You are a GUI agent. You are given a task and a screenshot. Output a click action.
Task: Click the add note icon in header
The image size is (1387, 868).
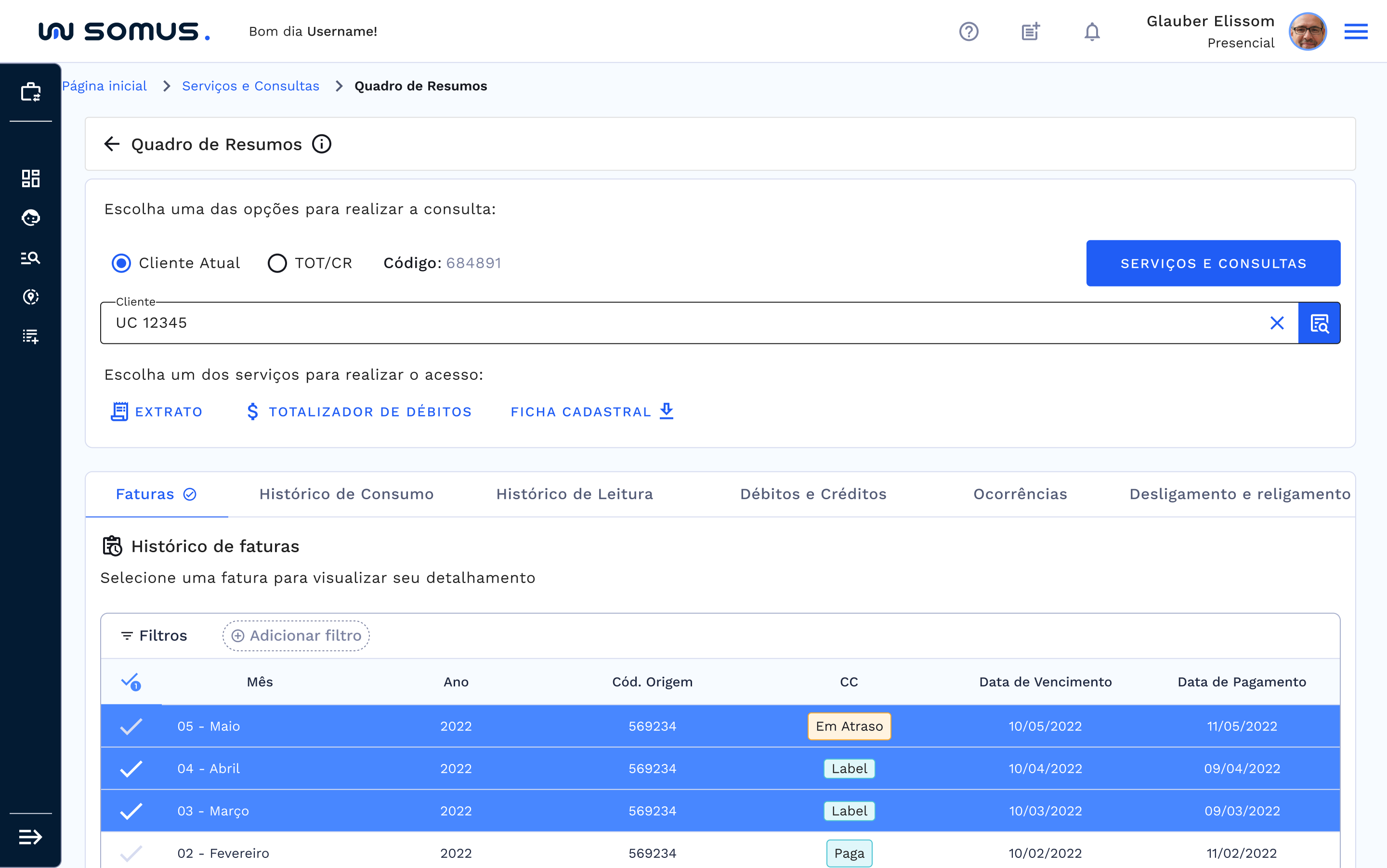click(1030, 32)
